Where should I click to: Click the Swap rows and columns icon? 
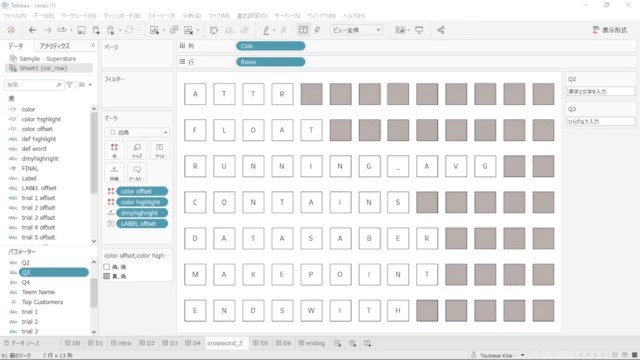click(x=214, y=30)
